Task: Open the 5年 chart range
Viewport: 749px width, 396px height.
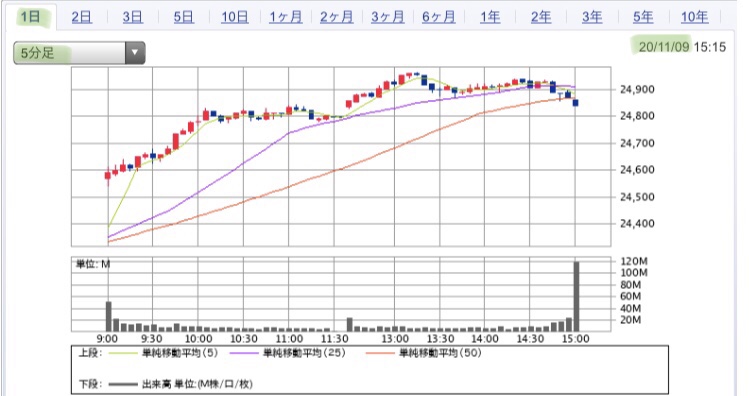Action: (643, 17)
